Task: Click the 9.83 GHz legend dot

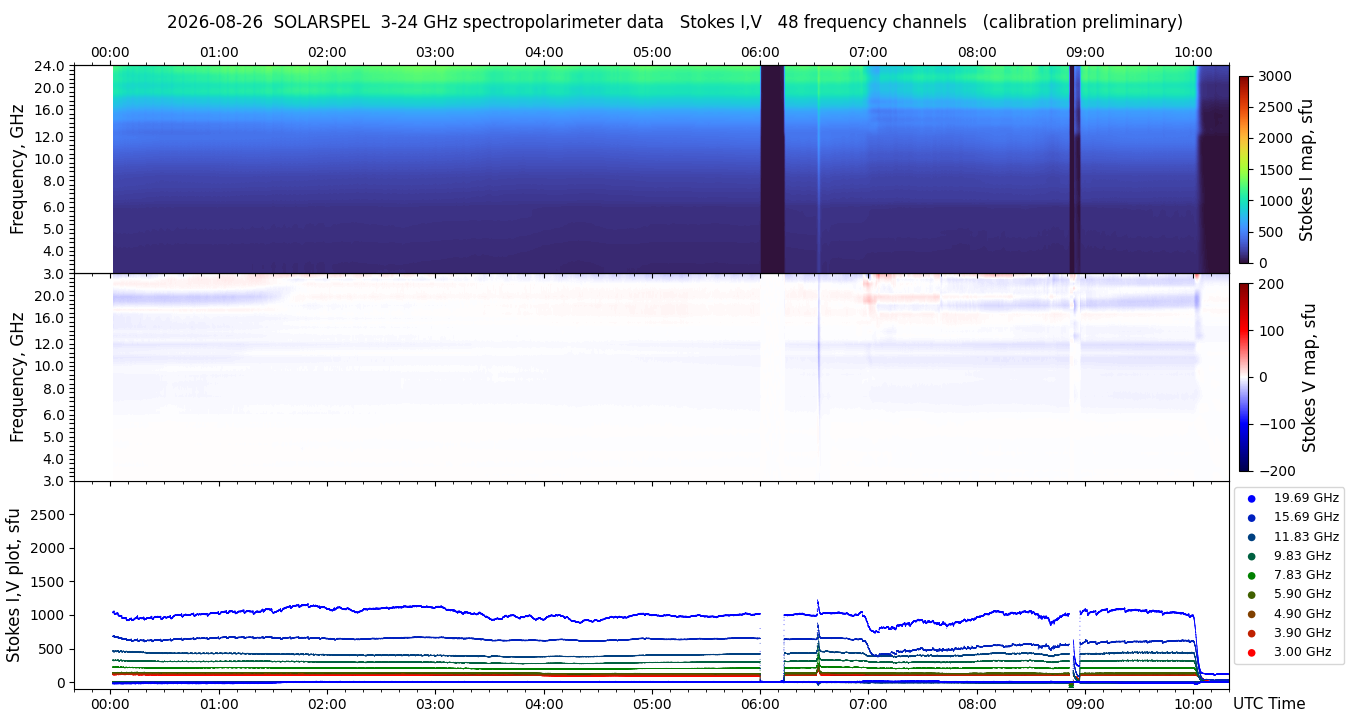Action: tap(1251, 556)
